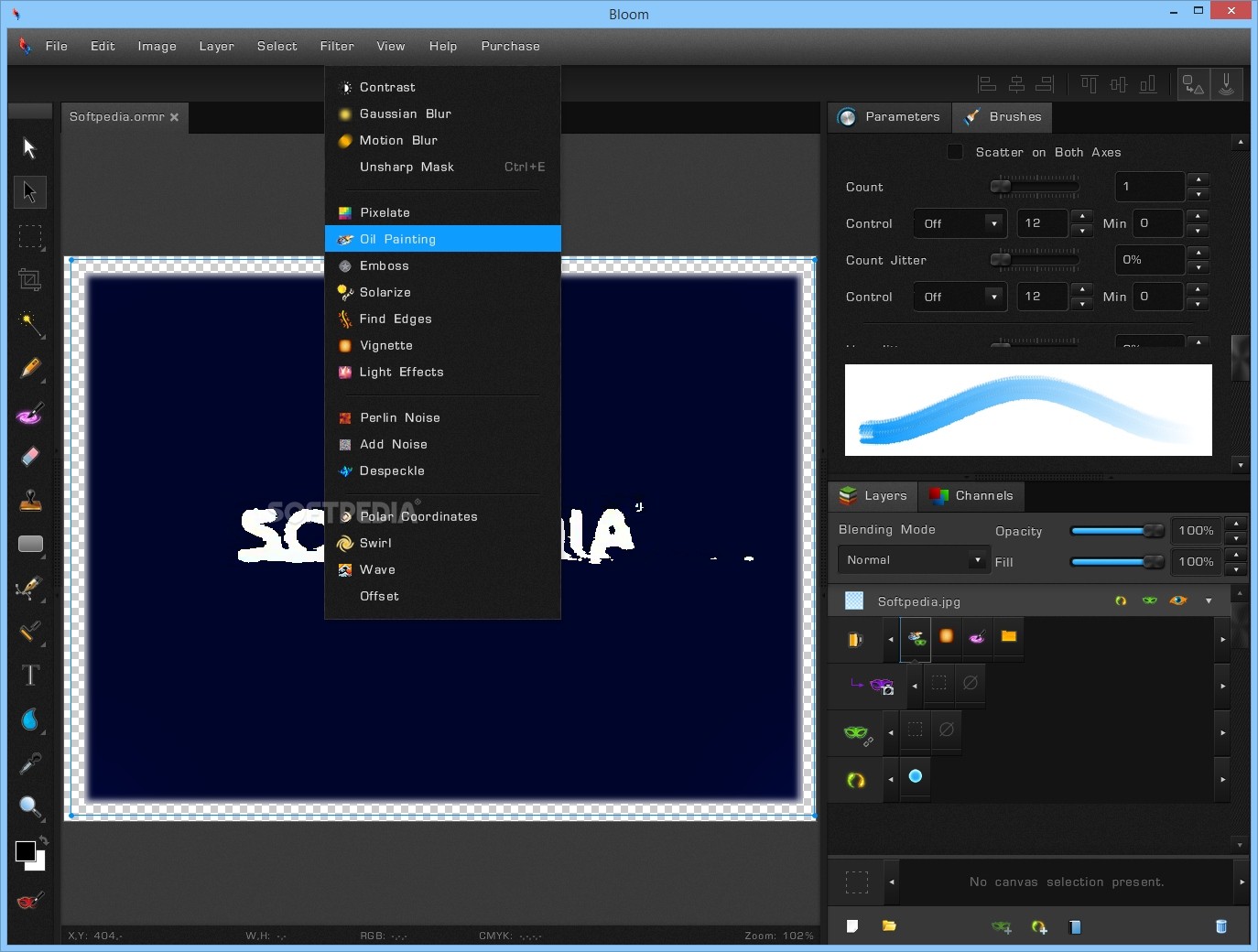Expand right arrow of canvas selection row

point(1242,882)
